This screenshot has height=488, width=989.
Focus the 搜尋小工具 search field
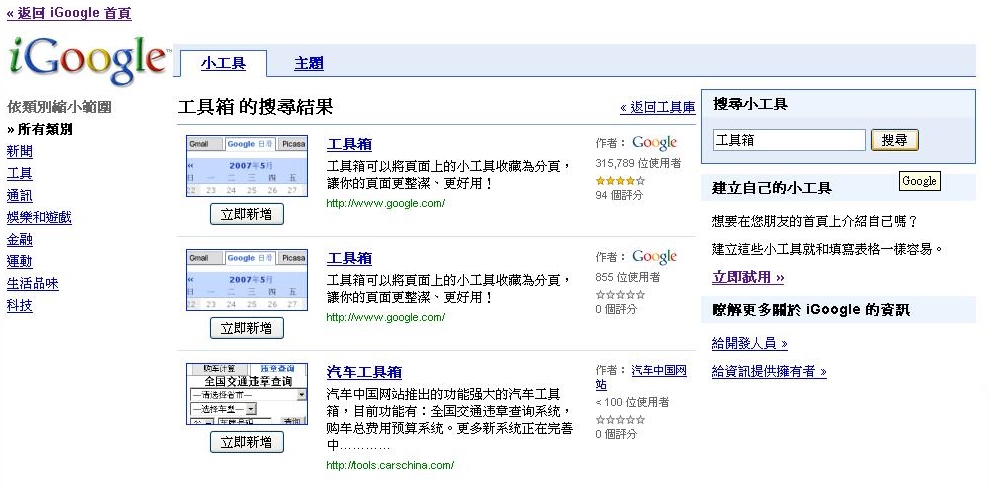click(789, 140)
